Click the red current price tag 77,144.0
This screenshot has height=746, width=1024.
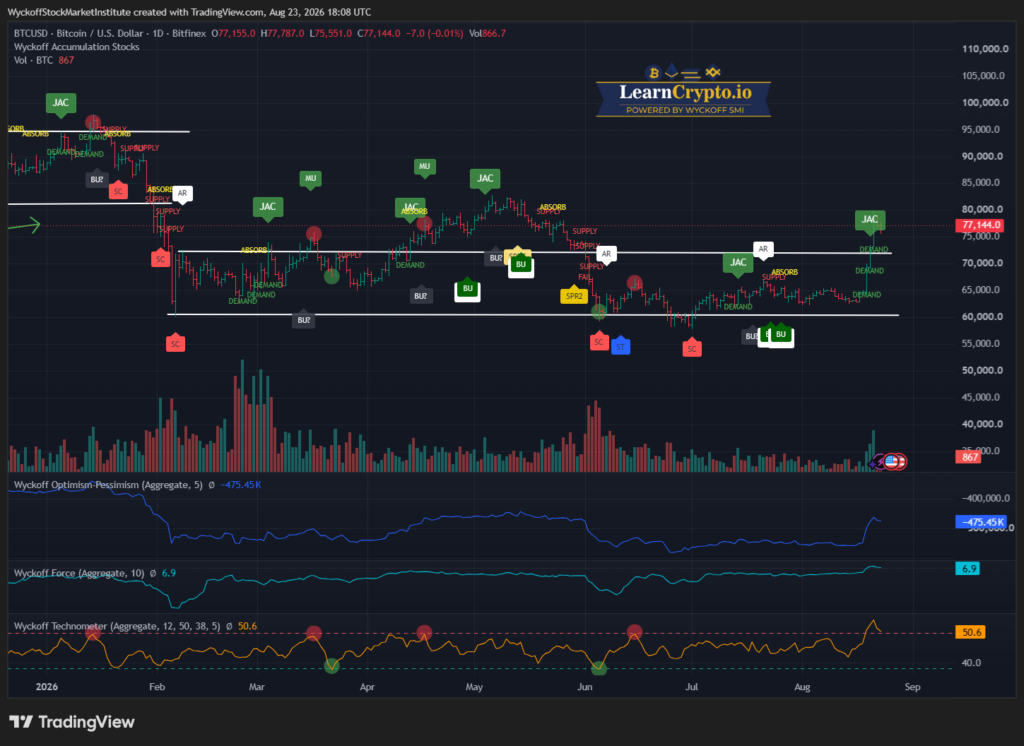[981, 225]
